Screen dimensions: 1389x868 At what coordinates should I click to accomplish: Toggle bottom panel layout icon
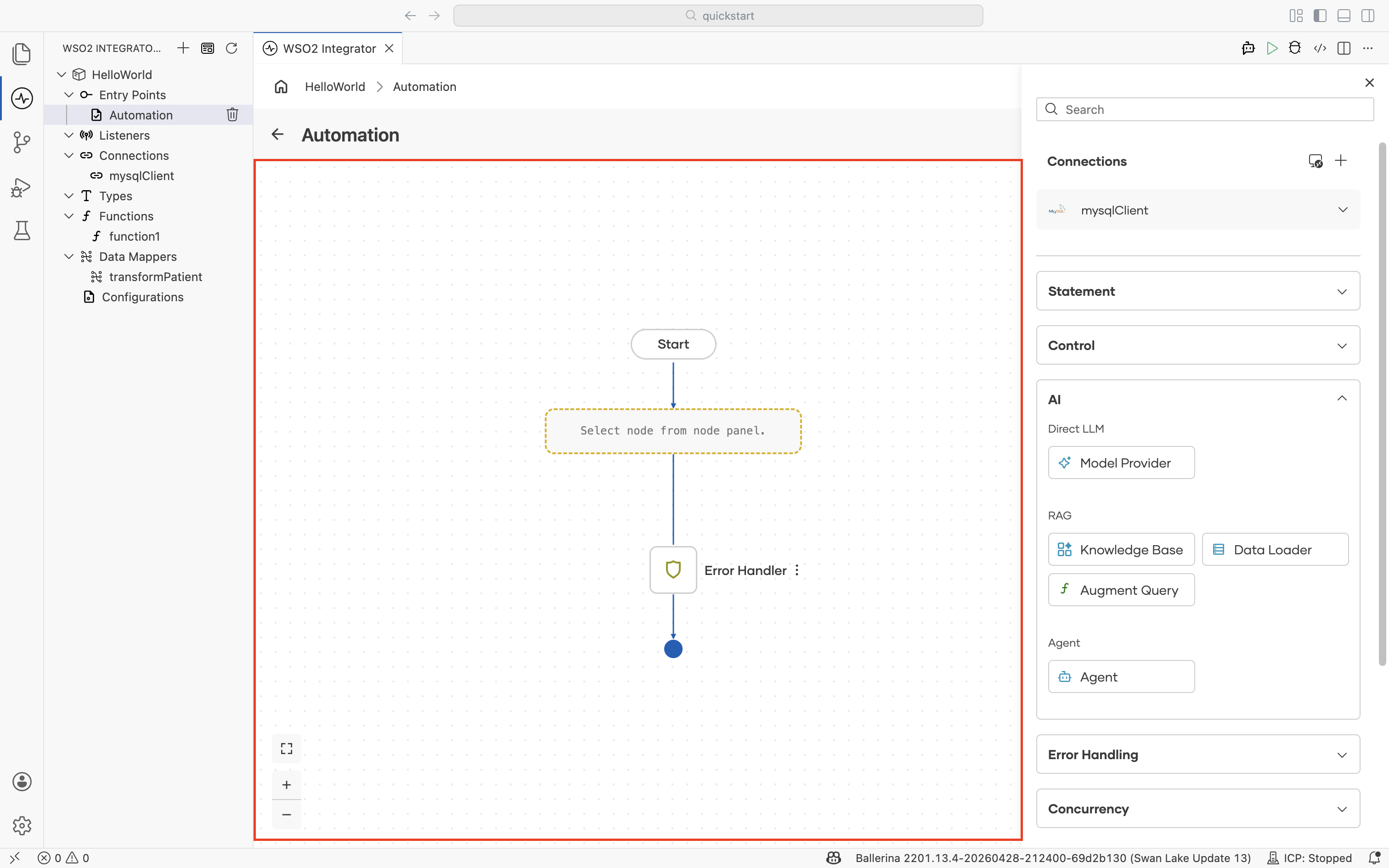1344,16
